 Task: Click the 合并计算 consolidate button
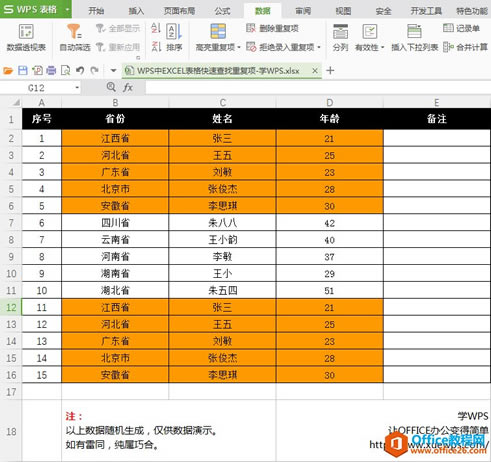click(465, 47)
